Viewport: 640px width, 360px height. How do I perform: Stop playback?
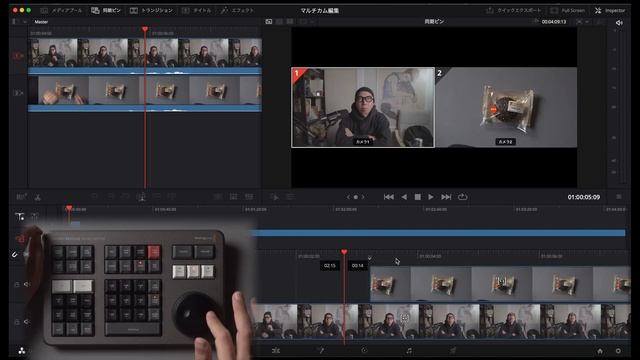coord(418,197)
